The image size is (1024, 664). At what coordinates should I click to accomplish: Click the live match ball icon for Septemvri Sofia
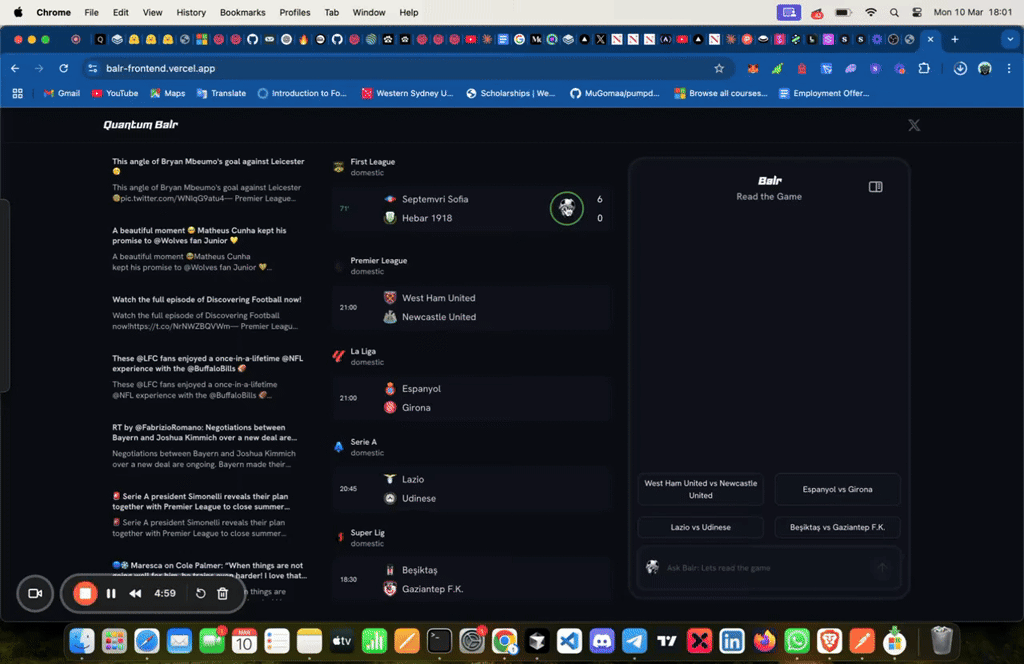coord(566,208)
